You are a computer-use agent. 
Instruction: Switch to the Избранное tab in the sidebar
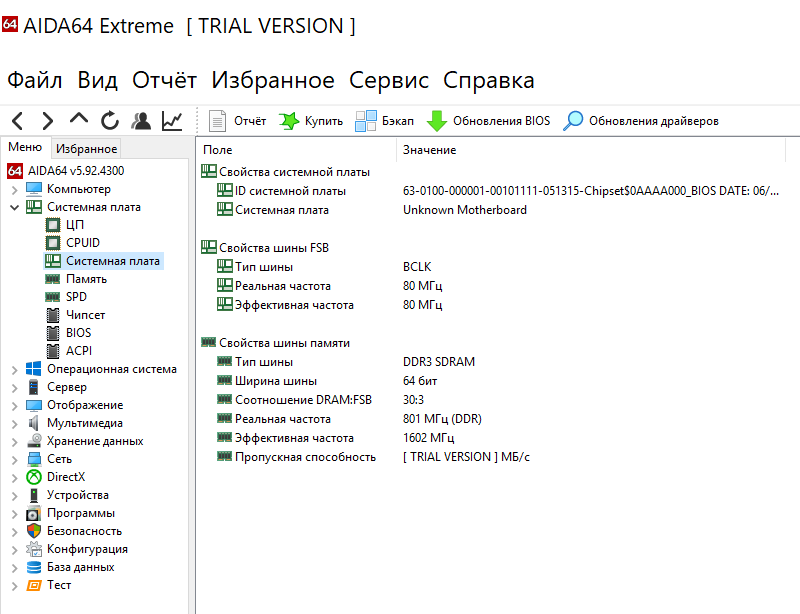pyautogui.click(x=86, y=149)
